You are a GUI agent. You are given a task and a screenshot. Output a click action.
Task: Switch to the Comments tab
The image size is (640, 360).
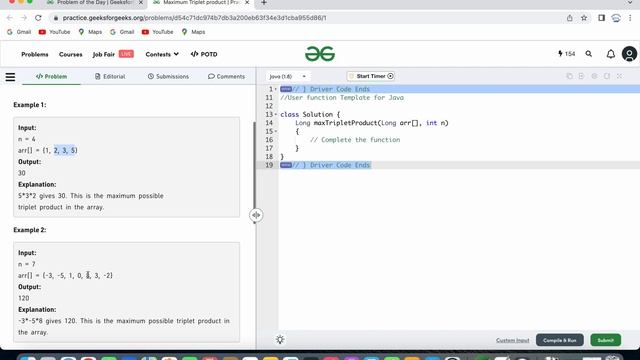[x=226, y=76]
